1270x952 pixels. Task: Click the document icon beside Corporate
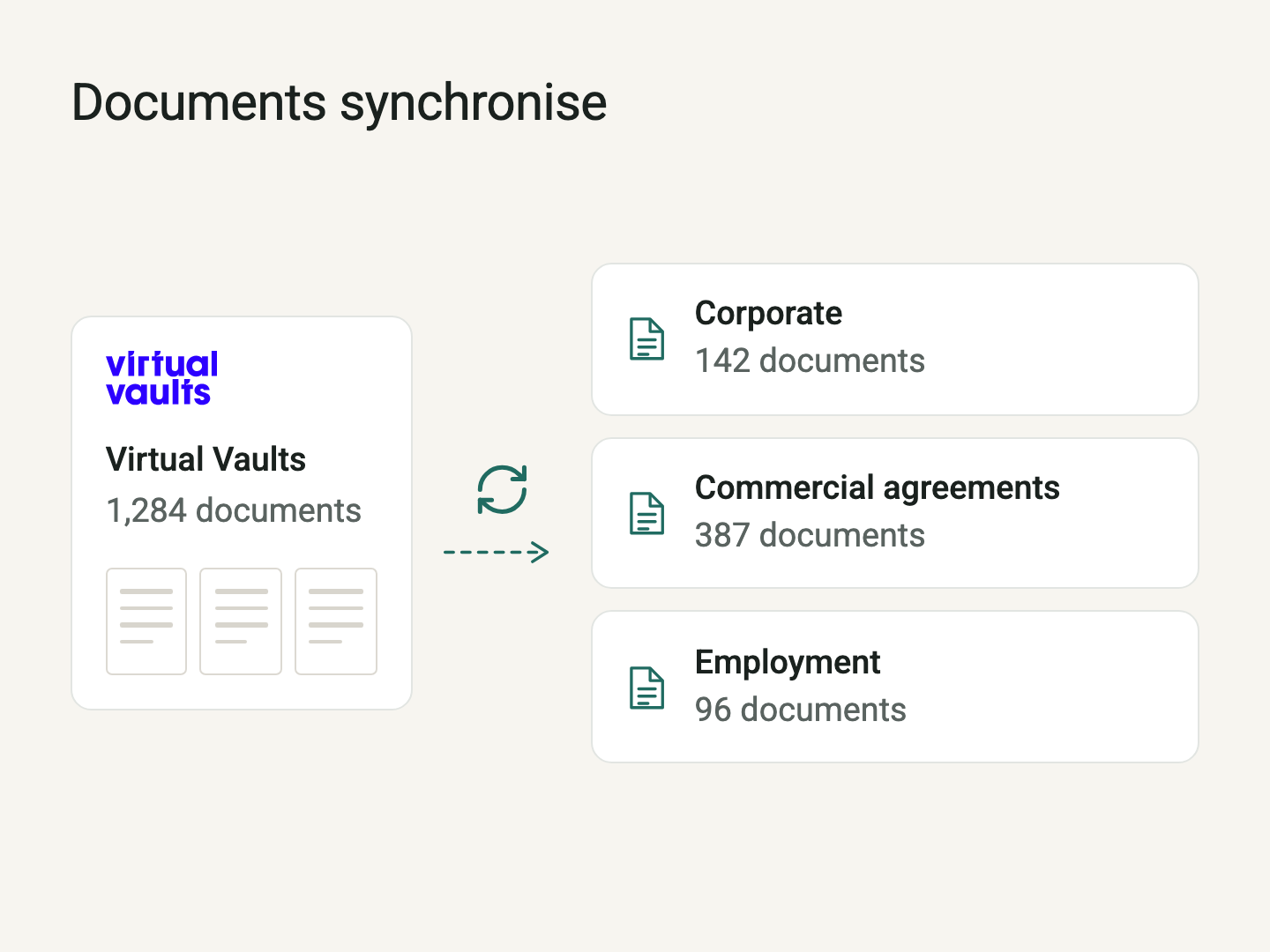(647, 339)
